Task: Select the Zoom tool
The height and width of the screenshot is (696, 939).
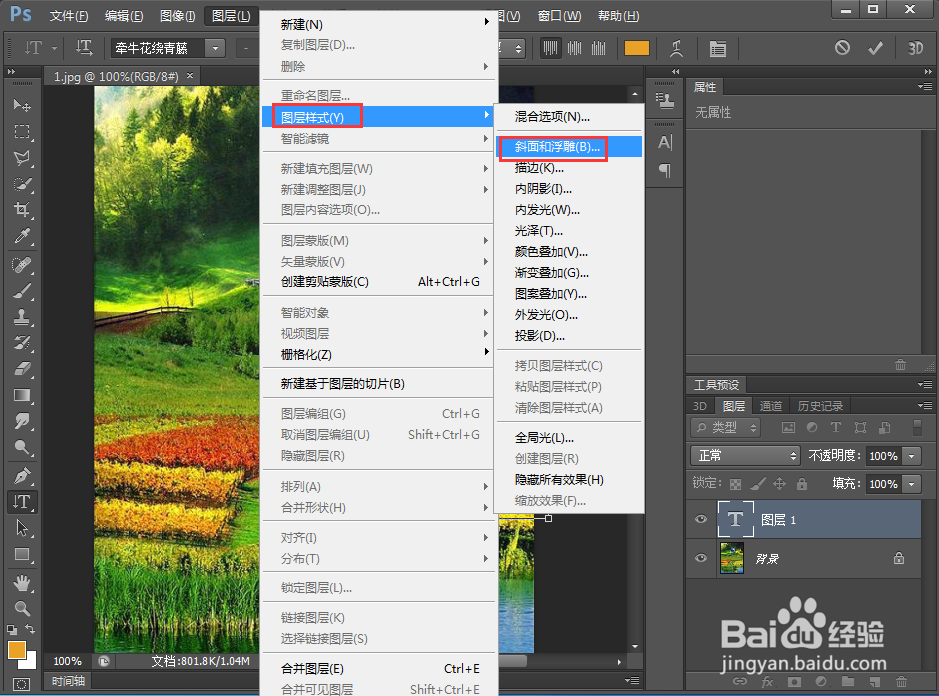Action: click(22, 609)
